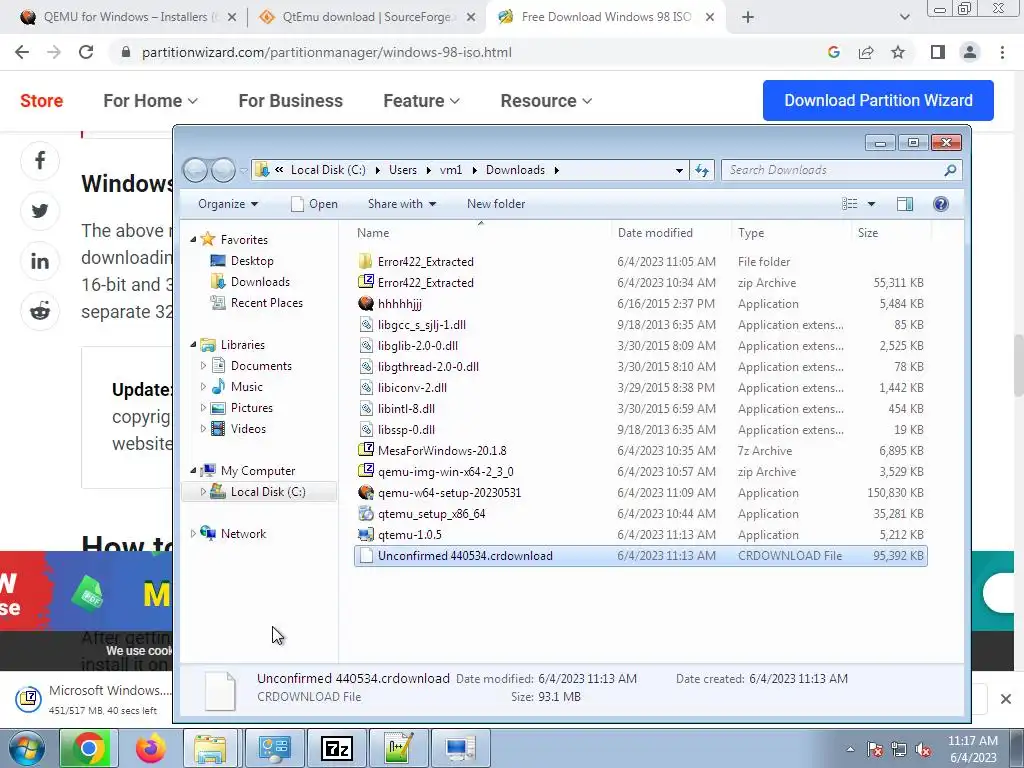Share page on Reddit icon
This screenshot has height=768, width=1024.
tap(40, 312)
